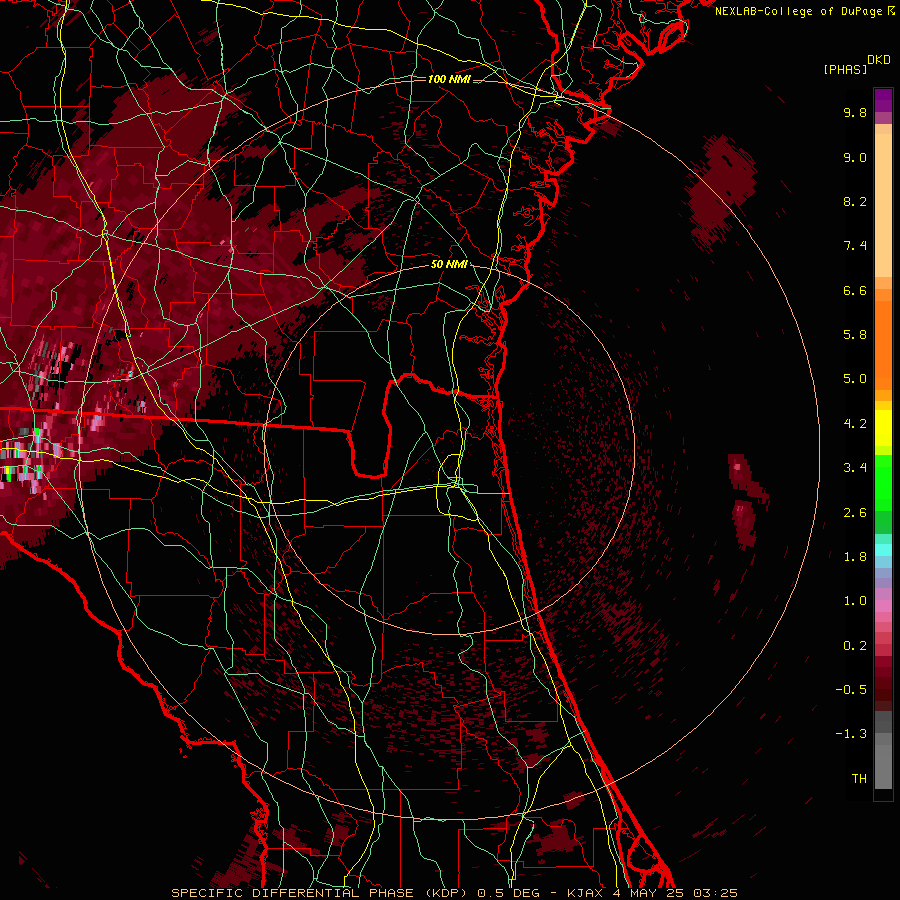Click the Specific Differential Phase KJAX product title
900x900 pixels.
(455, 893)
